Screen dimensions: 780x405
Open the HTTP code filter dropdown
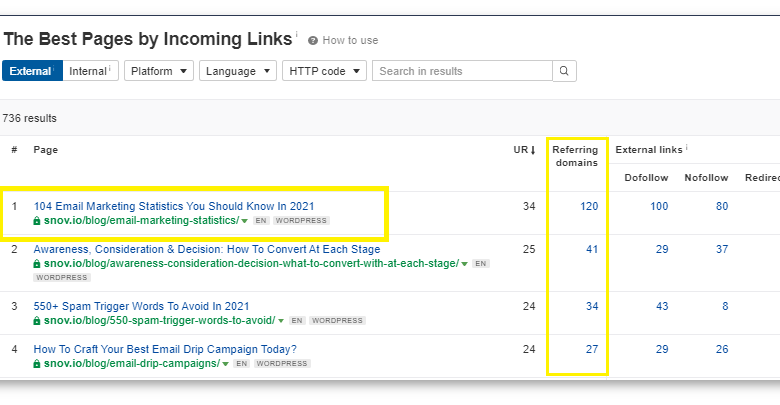(x=325, y=71)
